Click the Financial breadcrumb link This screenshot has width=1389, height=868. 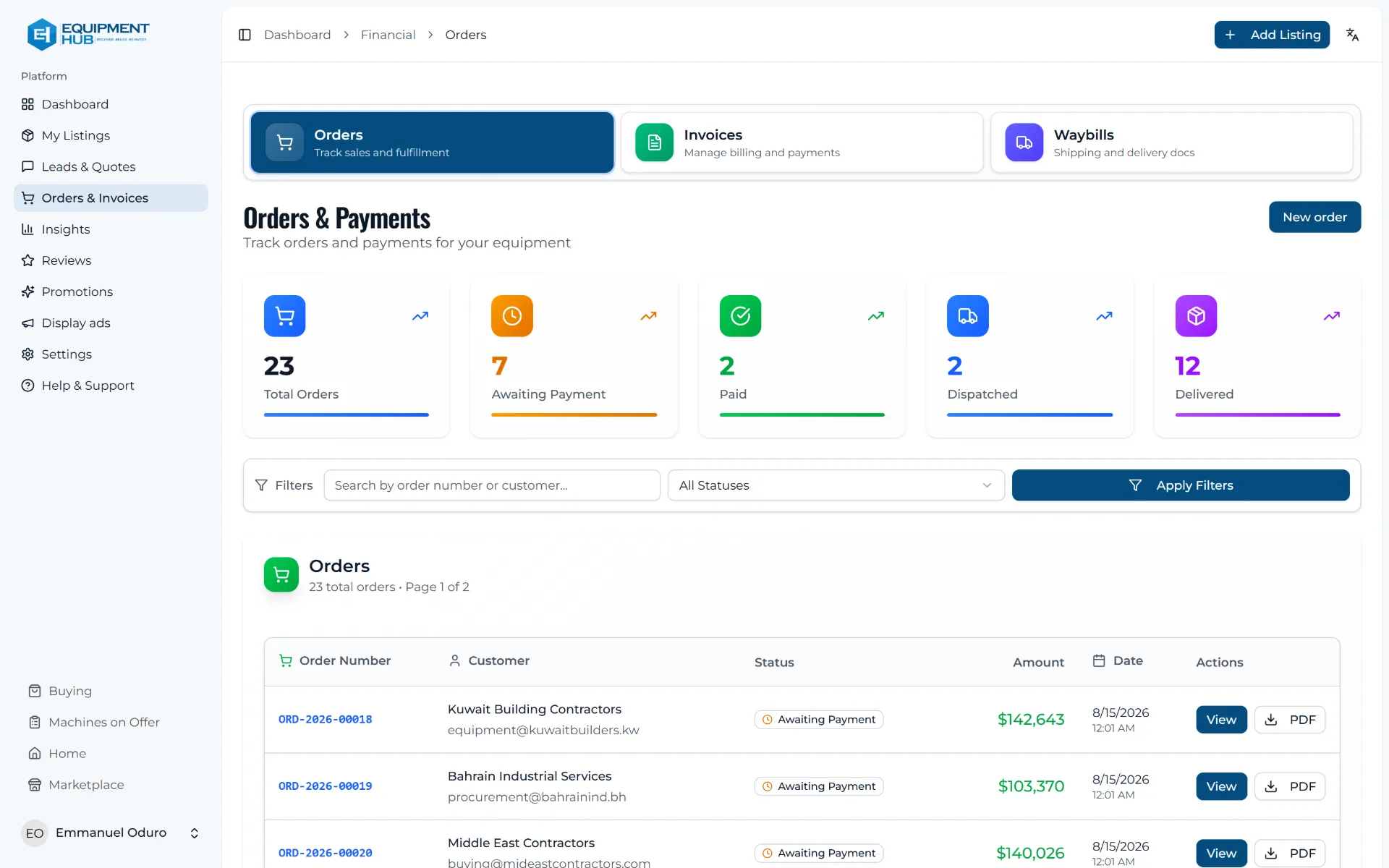pyautogui.click(x=388, y=35)
